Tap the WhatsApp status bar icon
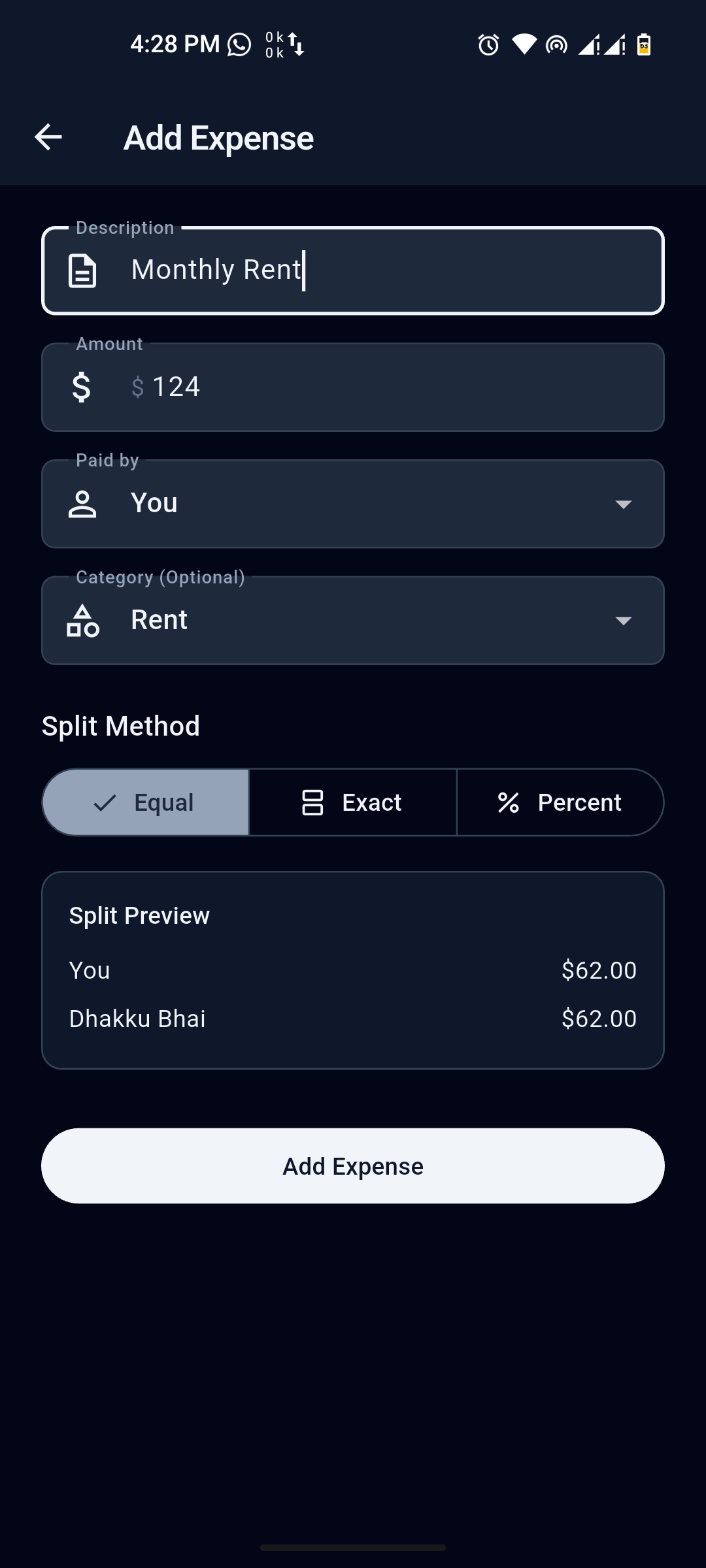The width and height of the screenshot is (706, 1568). 239,44
